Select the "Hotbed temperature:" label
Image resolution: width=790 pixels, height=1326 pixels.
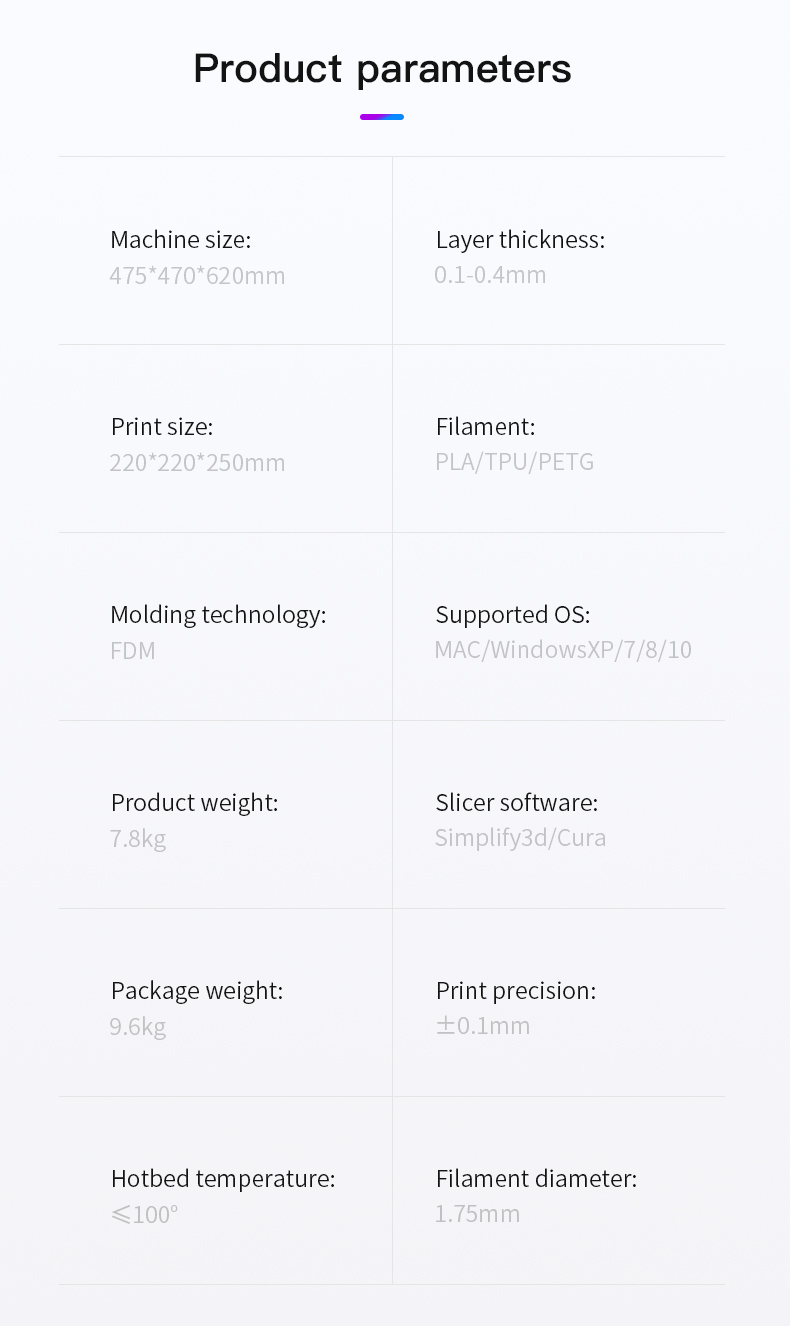click(x=223, y=1179)
